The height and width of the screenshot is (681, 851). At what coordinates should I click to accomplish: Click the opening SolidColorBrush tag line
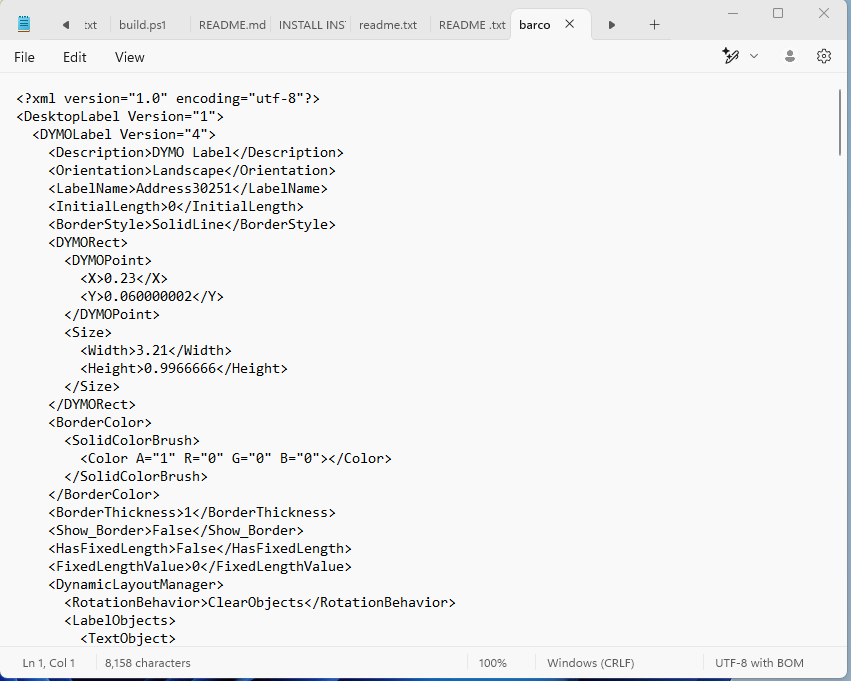click(x=132, y=441)
